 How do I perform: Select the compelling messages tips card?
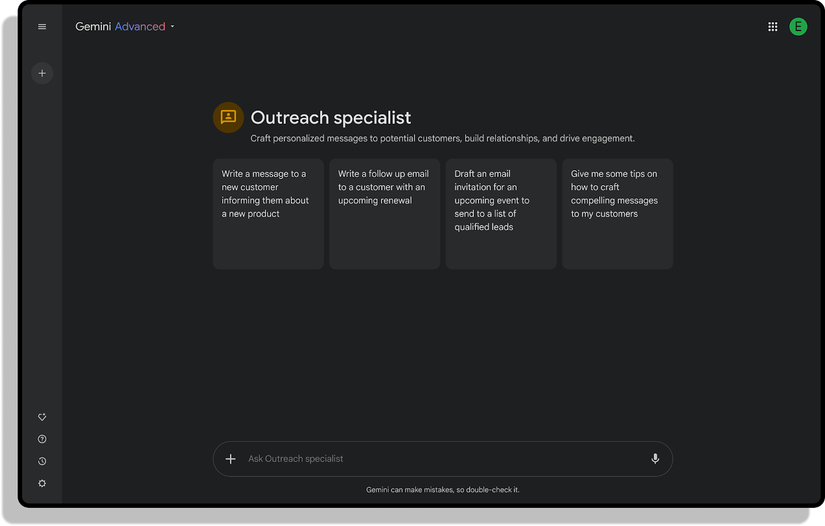coord(617,214)
